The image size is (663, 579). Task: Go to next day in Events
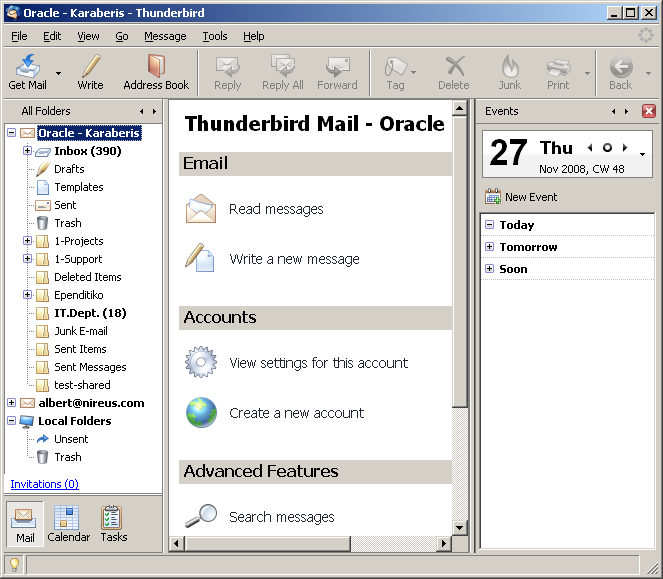click(x=625, y=148)
